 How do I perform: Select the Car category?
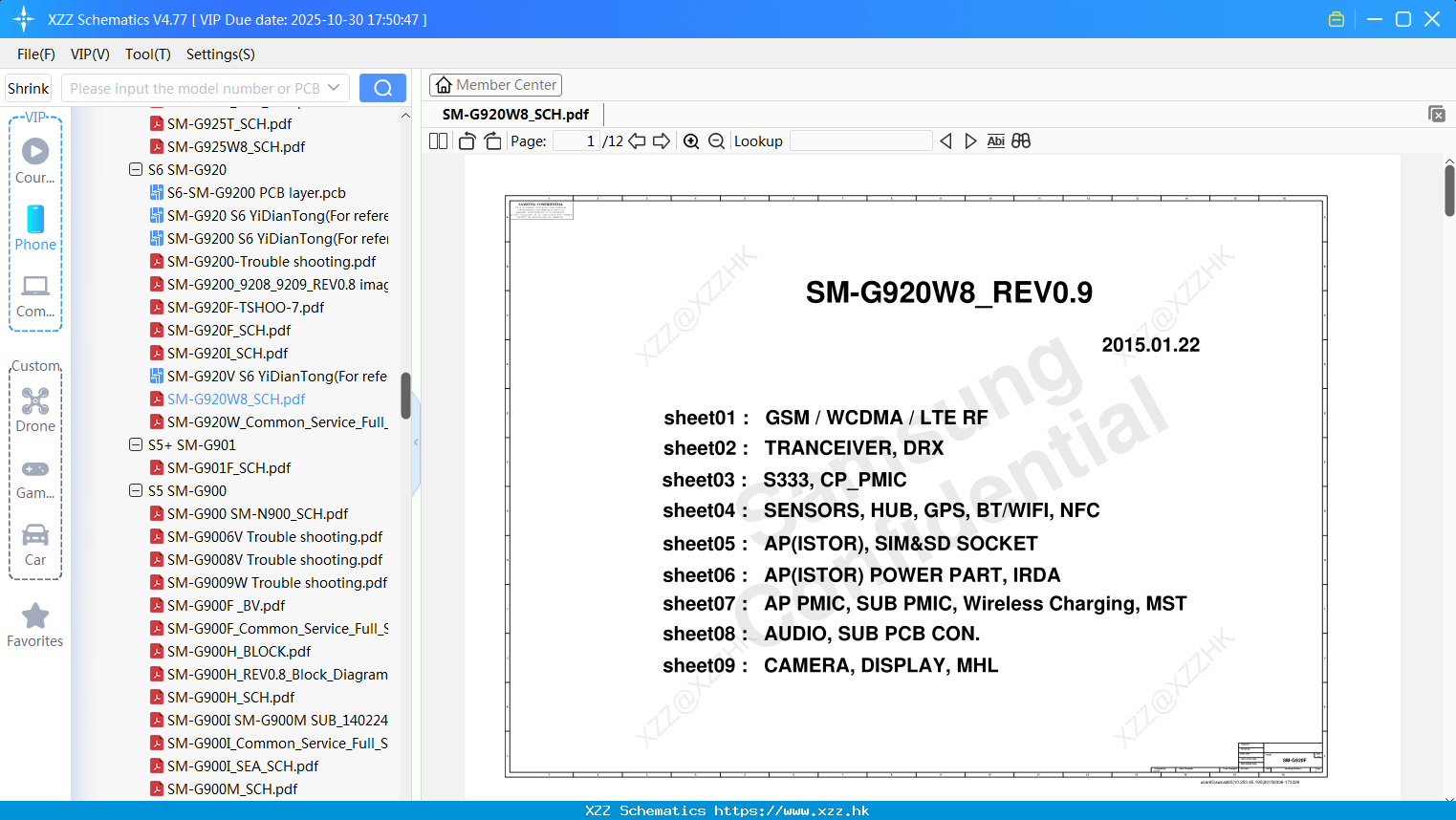pos(35,545)
